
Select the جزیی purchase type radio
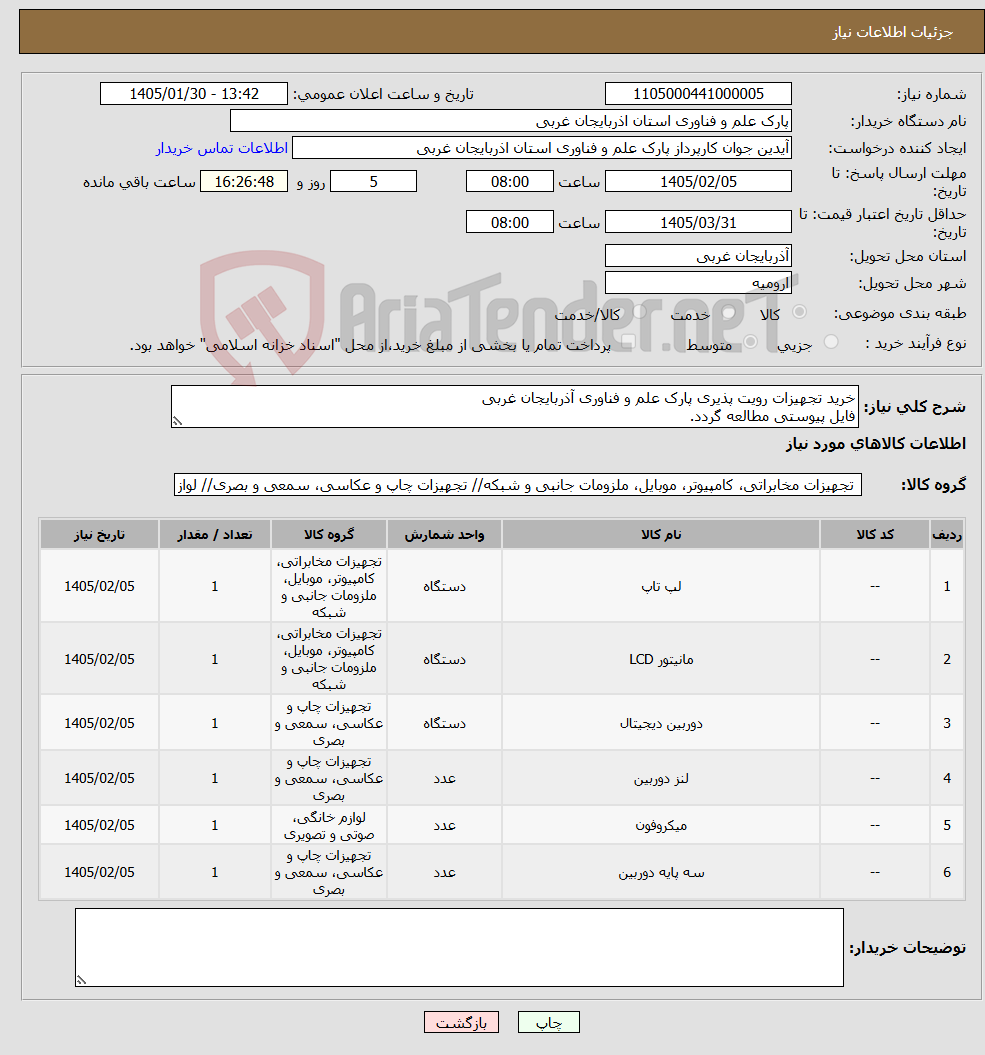pos(831,342)
